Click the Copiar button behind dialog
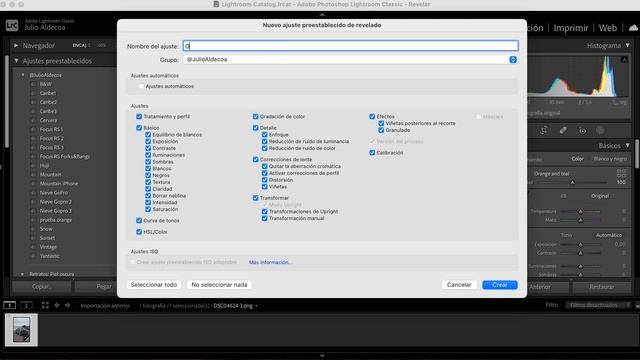 [x=42, y=287]
